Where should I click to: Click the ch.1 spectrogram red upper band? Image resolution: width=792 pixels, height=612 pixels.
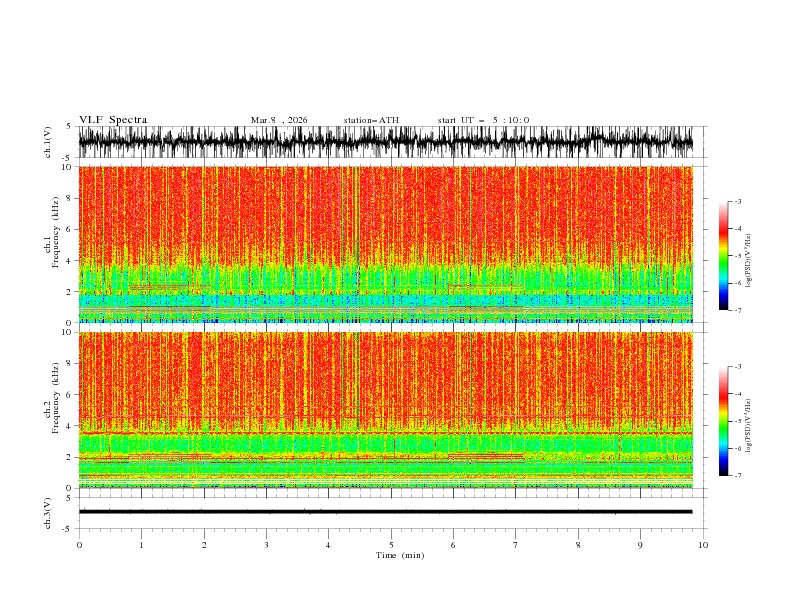(x=385, y=215)
